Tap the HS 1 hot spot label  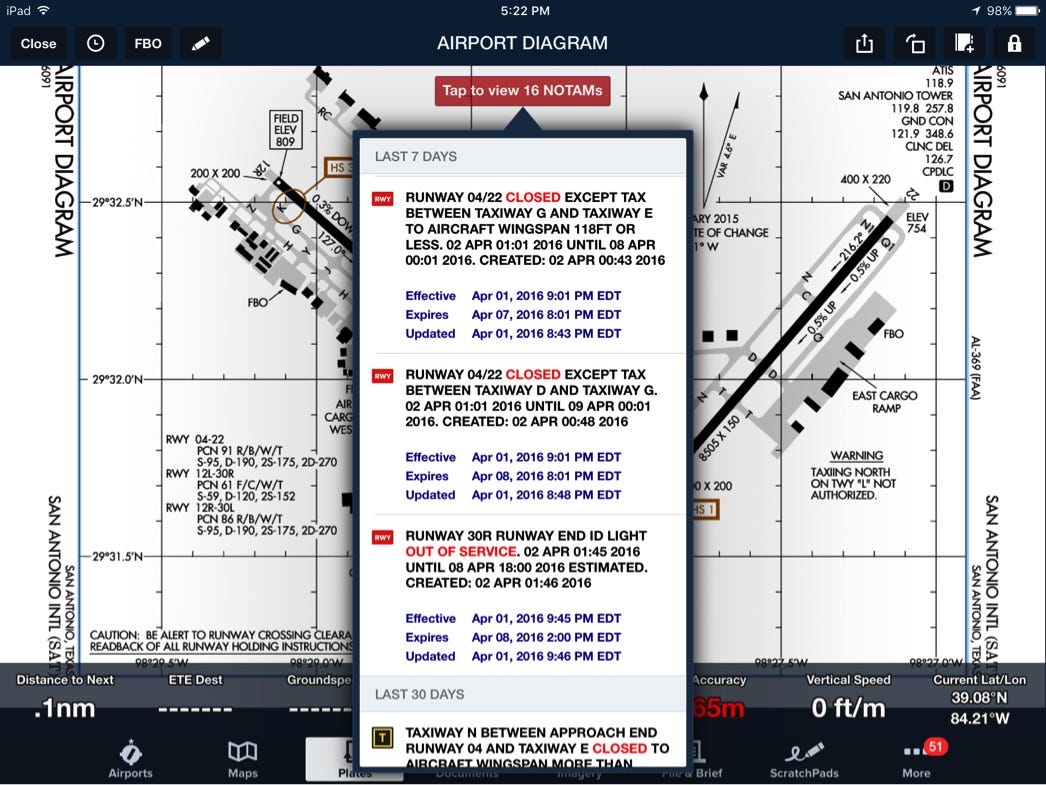[x=704, y=510]
